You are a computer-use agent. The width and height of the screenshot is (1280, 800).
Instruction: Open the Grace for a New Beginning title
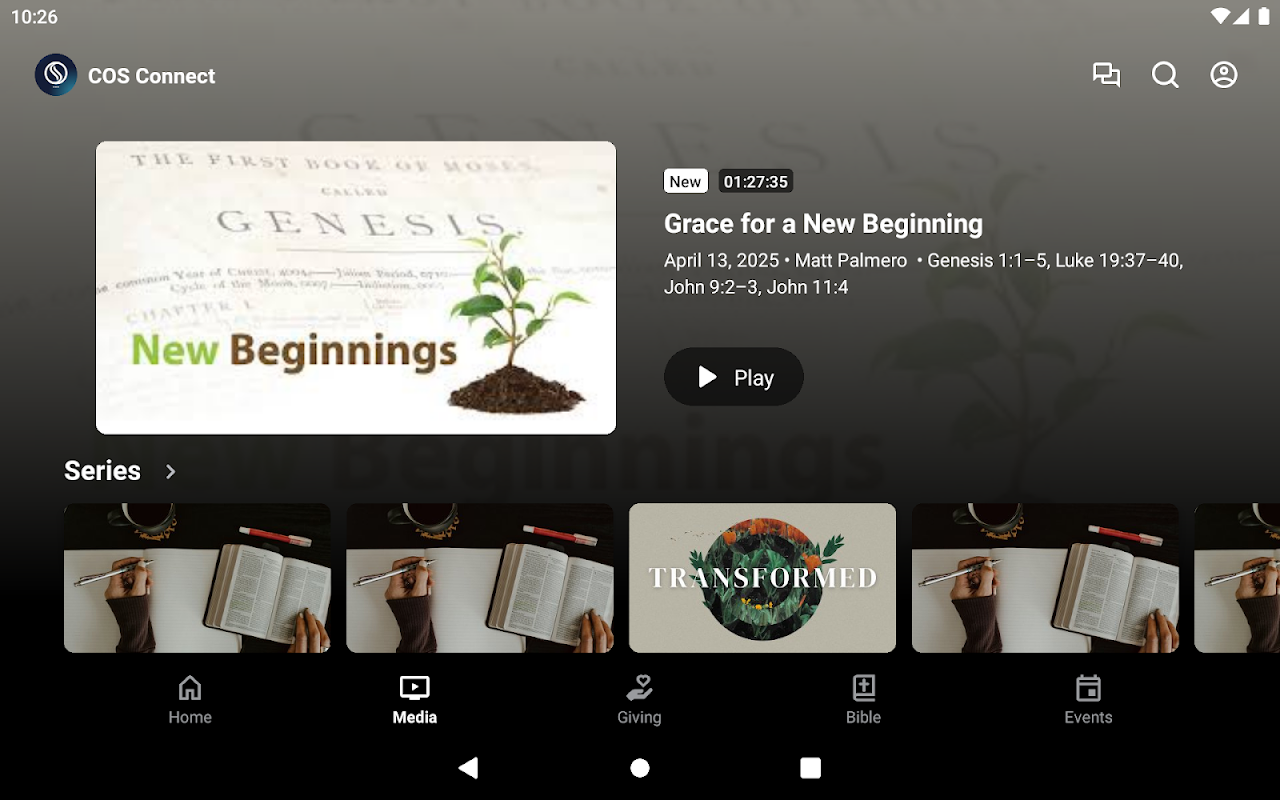(823, 224)
